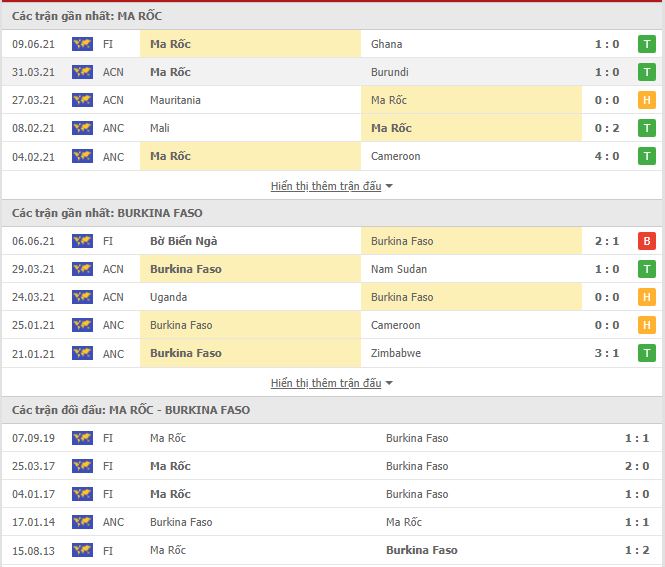Click the green T badge for Burkina Faso vs Zimbabwe

646,353
